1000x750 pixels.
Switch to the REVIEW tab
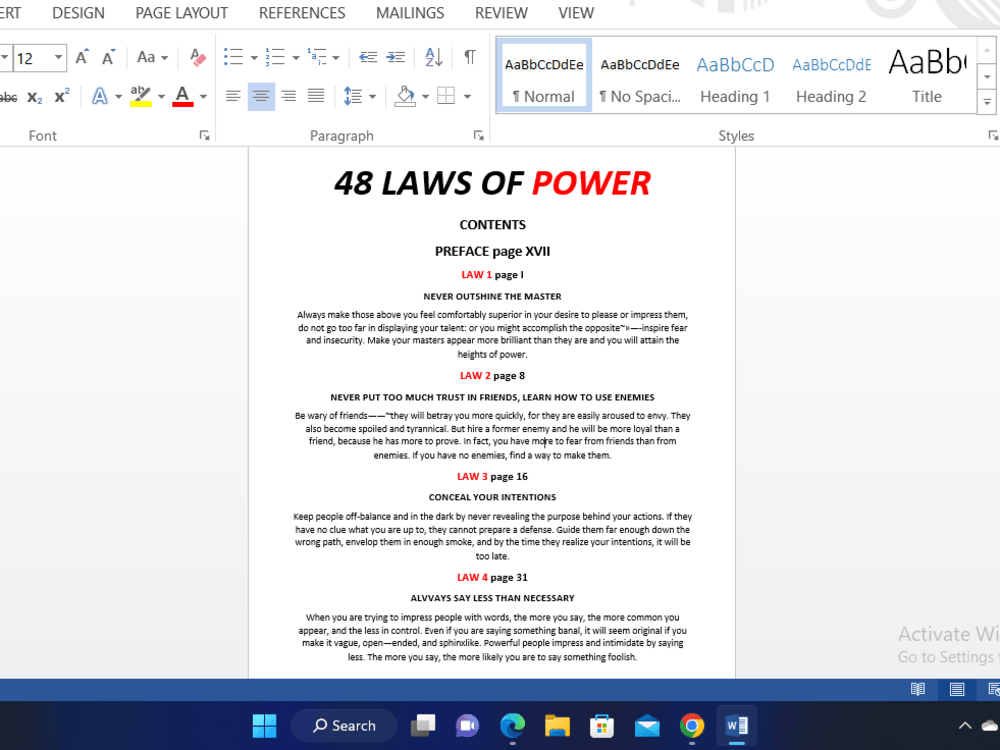(501, 13)
